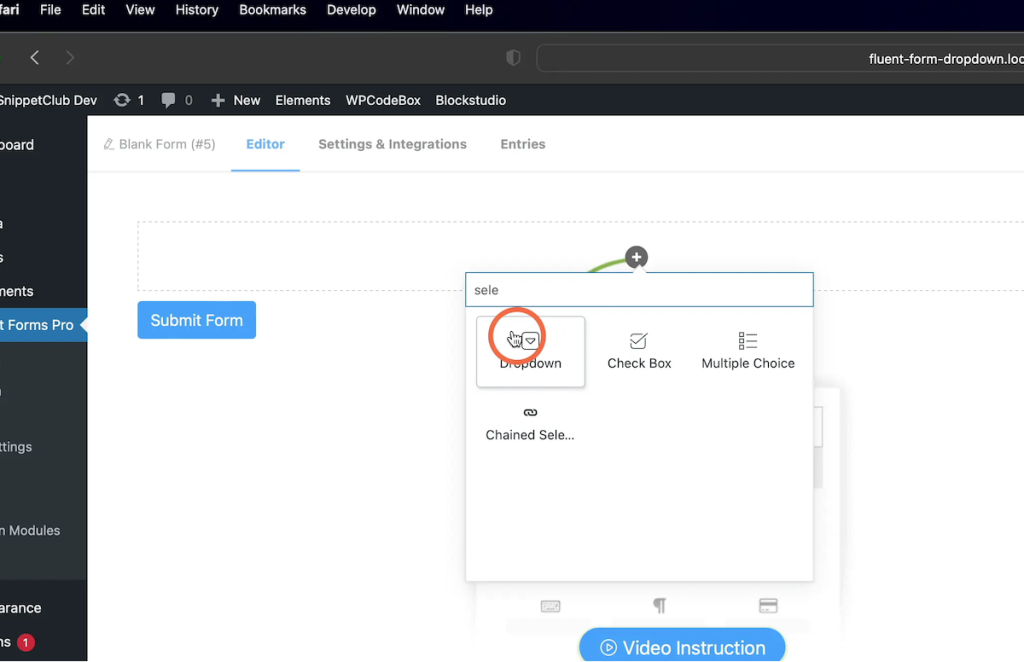The height and width of the screenshot is (662, 1024).
Task: Open Elements in admin bar
Action: [x=302, y=100]
